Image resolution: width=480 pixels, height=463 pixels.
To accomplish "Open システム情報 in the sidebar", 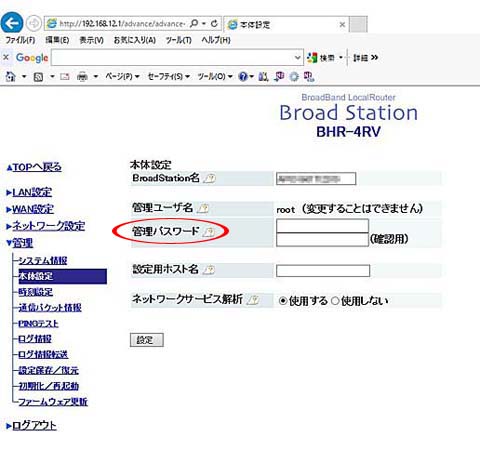I will (43, 261).
